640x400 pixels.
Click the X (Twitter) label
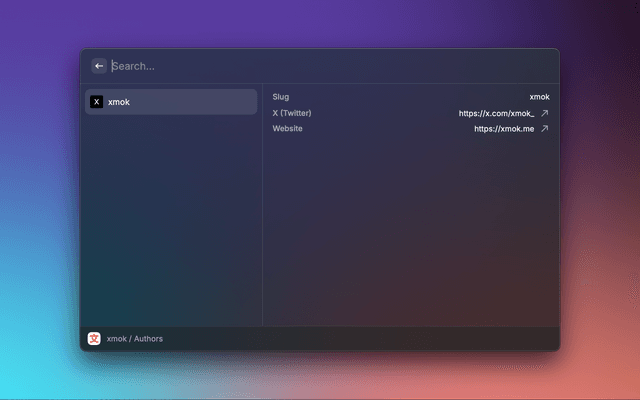click(x=292, y=113)
